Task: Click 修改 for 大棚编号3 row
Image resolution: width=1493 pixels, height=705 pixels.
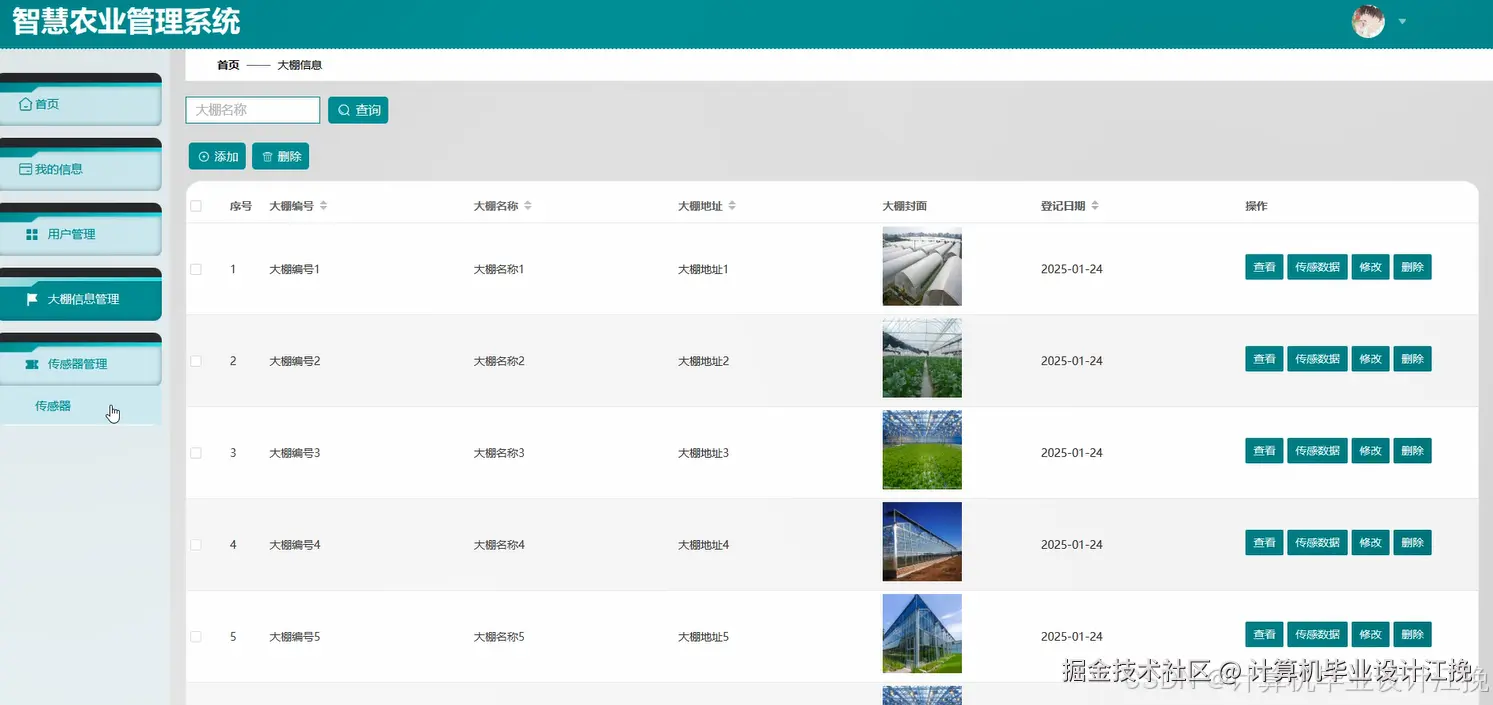Action: (1370, 451)
